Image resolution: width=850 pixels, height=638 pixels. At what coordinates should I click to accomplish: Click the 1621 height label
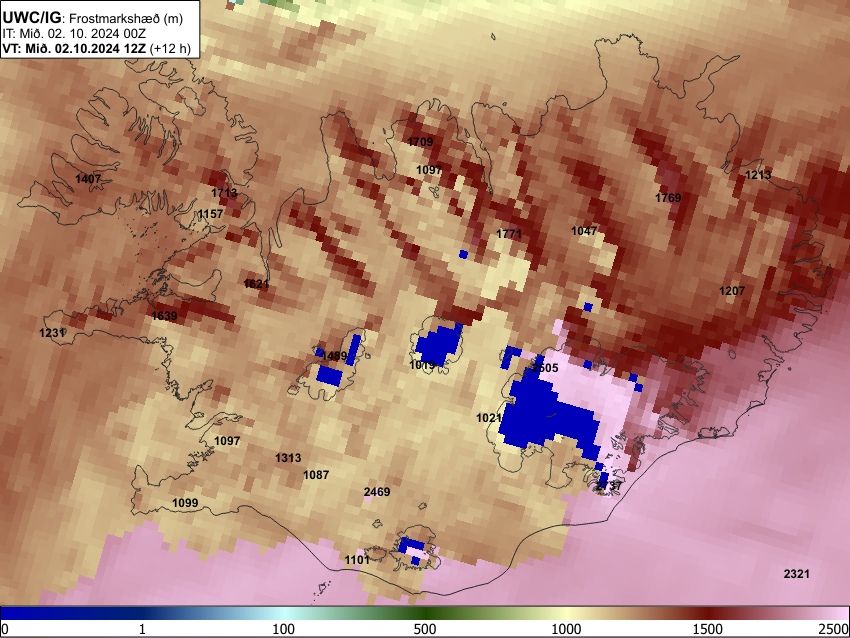point(256,283)
